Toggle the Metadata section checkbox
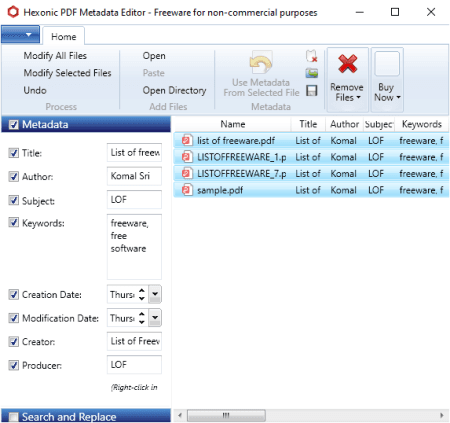This screenshot has height=423, width=450. [14, 125]
